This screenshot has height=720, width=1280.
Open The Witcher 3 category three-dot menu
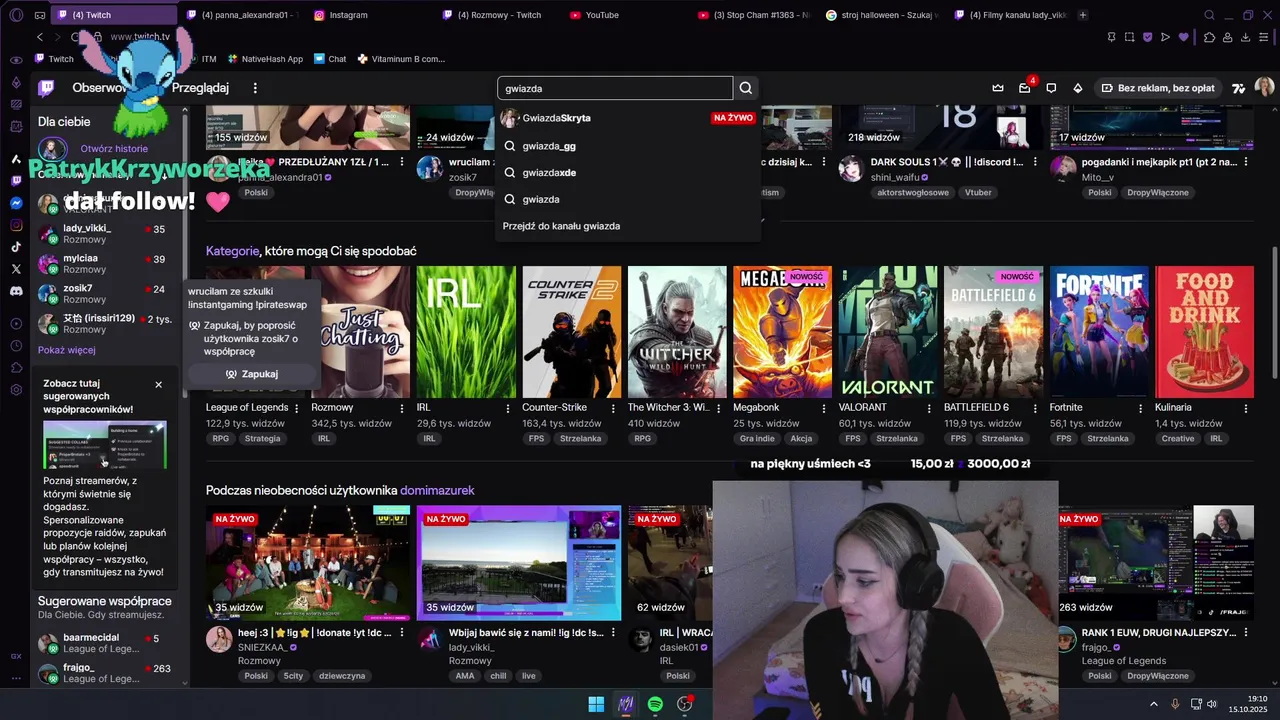click(719, 408)
